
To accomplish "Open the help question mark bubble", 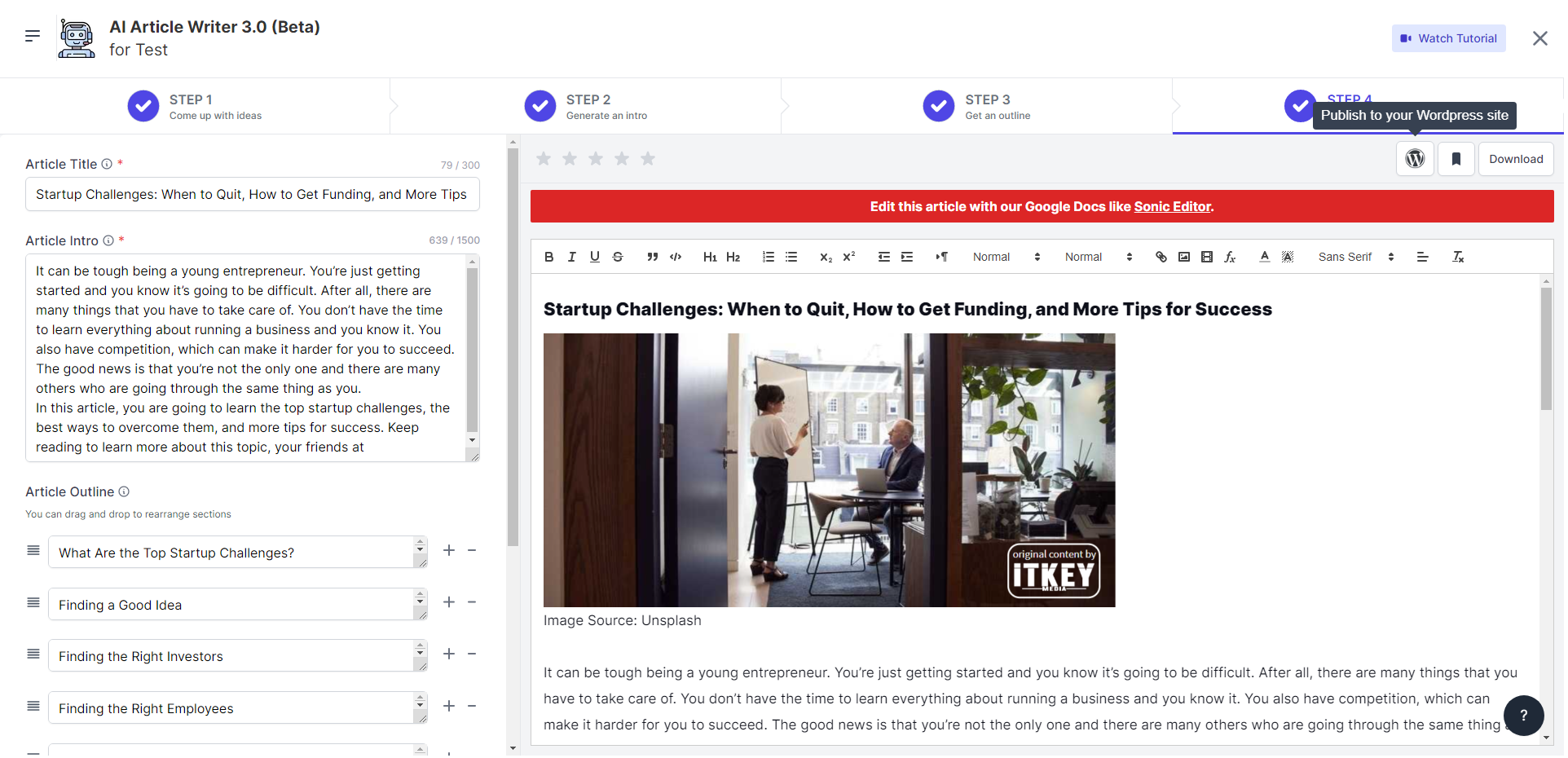I will coord(1524,716).
